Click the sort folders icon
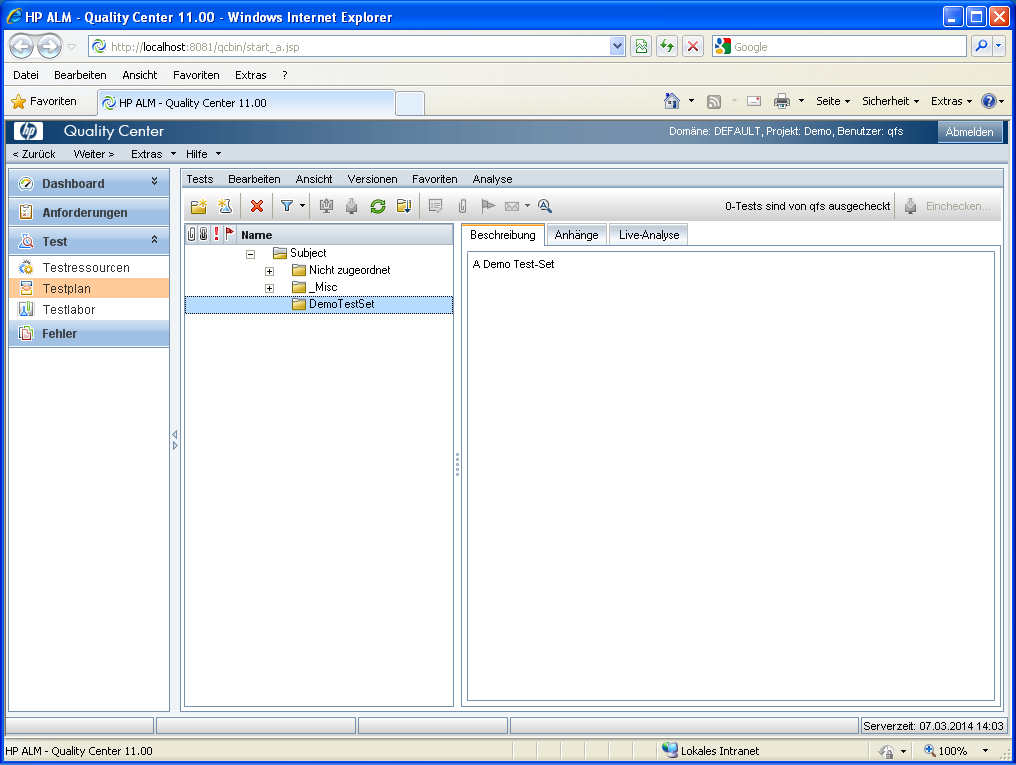This screenshot has width=1016, height=765. pos(404,206)
